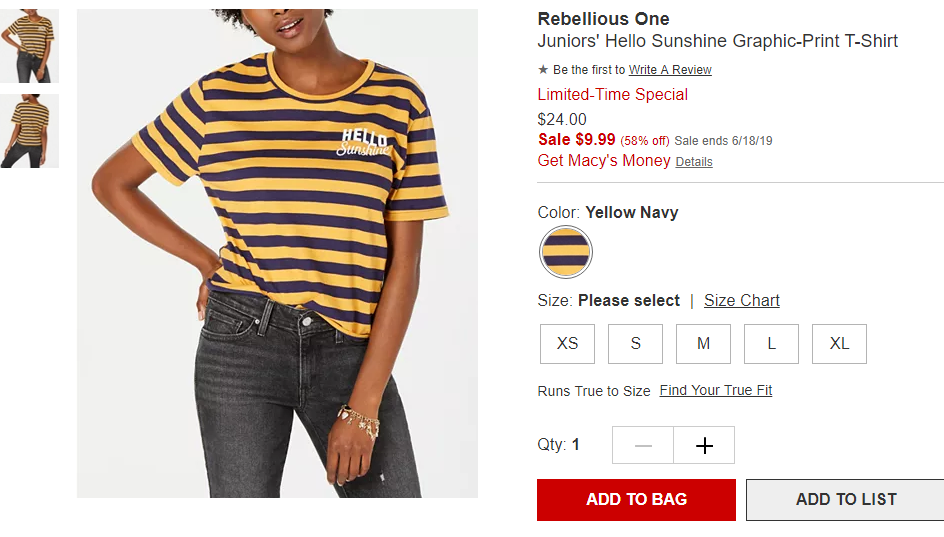Image resolution: width=944 pixels, height=537 pixels.
Task: Show the second back-view thumbnail
Action: pos(30,131)
